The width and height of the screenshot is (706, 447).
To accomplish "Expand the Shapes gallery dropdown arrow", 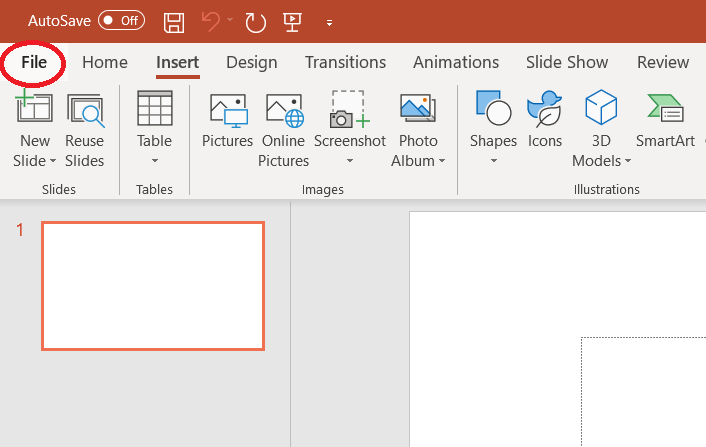I will (493, 161).
